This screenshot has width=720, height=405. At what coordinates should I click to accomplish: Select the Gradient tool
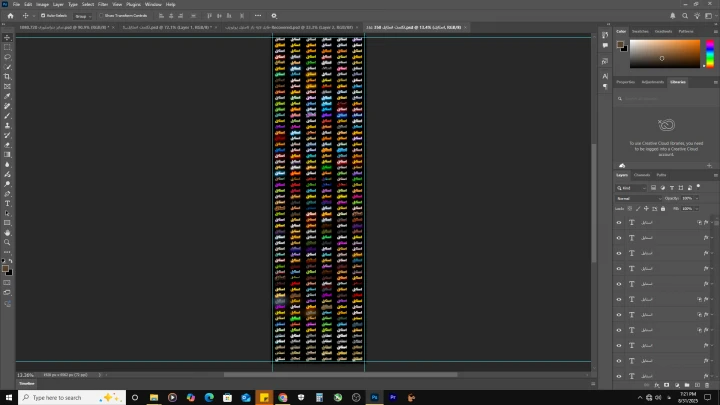(7, 155)
